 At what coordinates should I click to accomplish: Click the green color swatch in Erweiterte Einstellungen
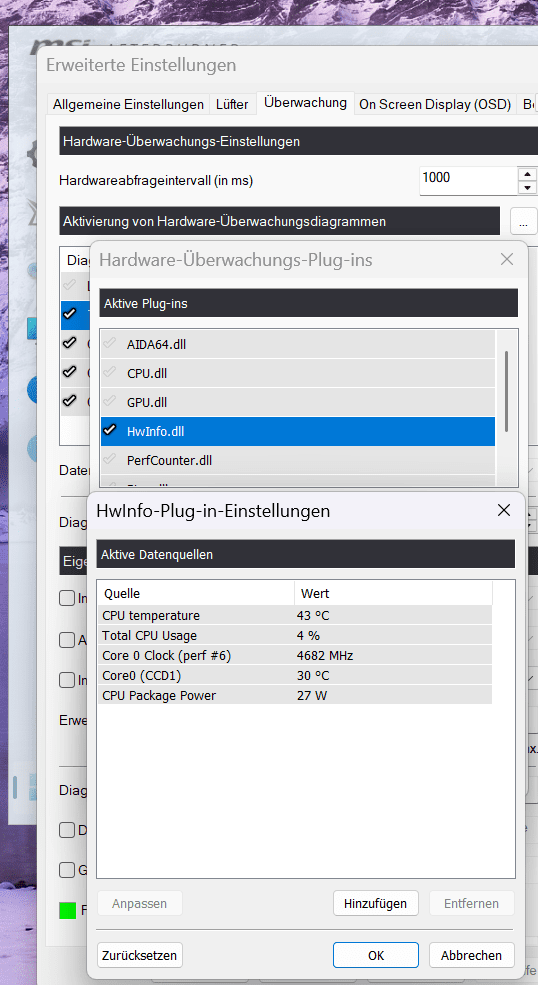tap(67, 910)
